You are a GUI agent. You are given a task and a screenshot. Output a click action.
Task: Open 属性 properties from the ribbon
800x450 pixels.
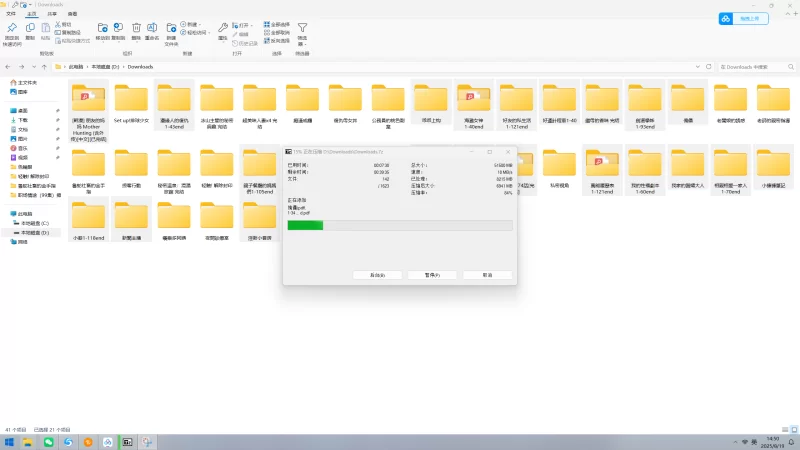[x=223, y=29]
